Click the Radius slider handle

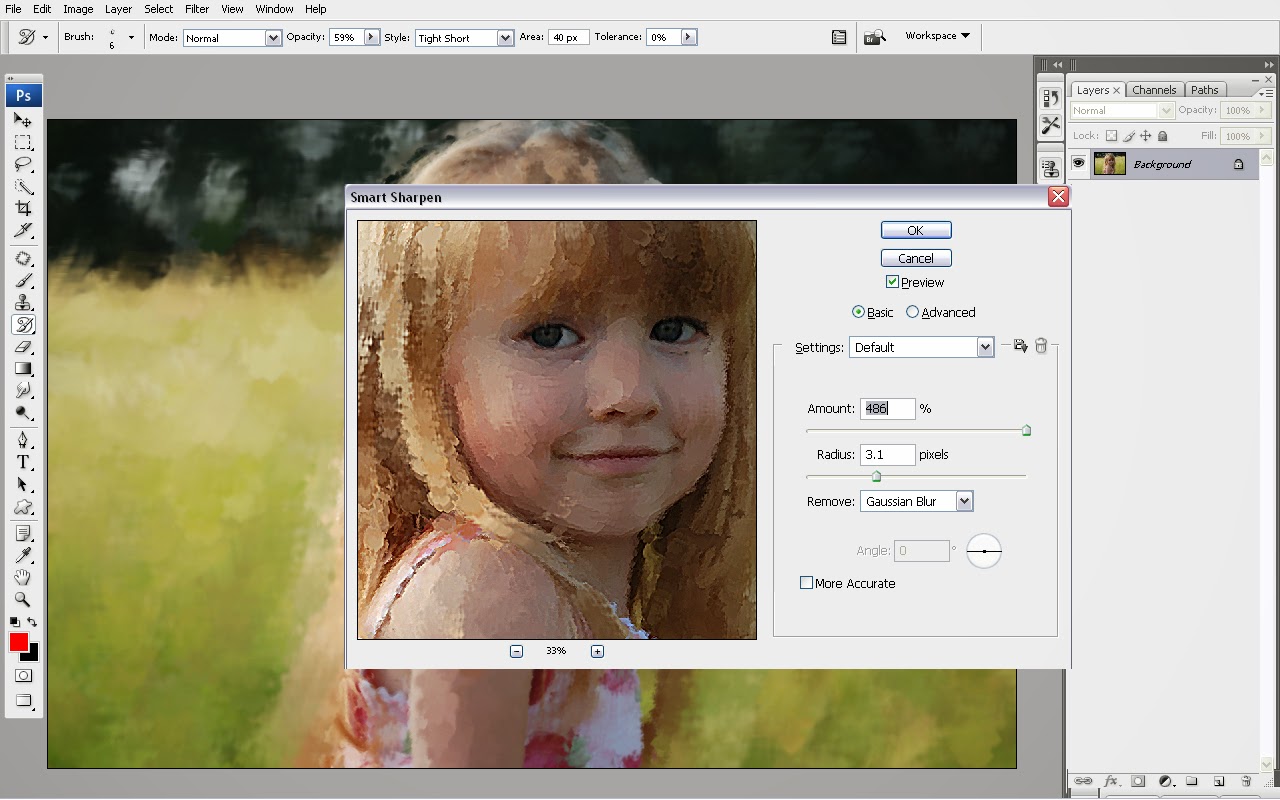click(x=876, y=476)
